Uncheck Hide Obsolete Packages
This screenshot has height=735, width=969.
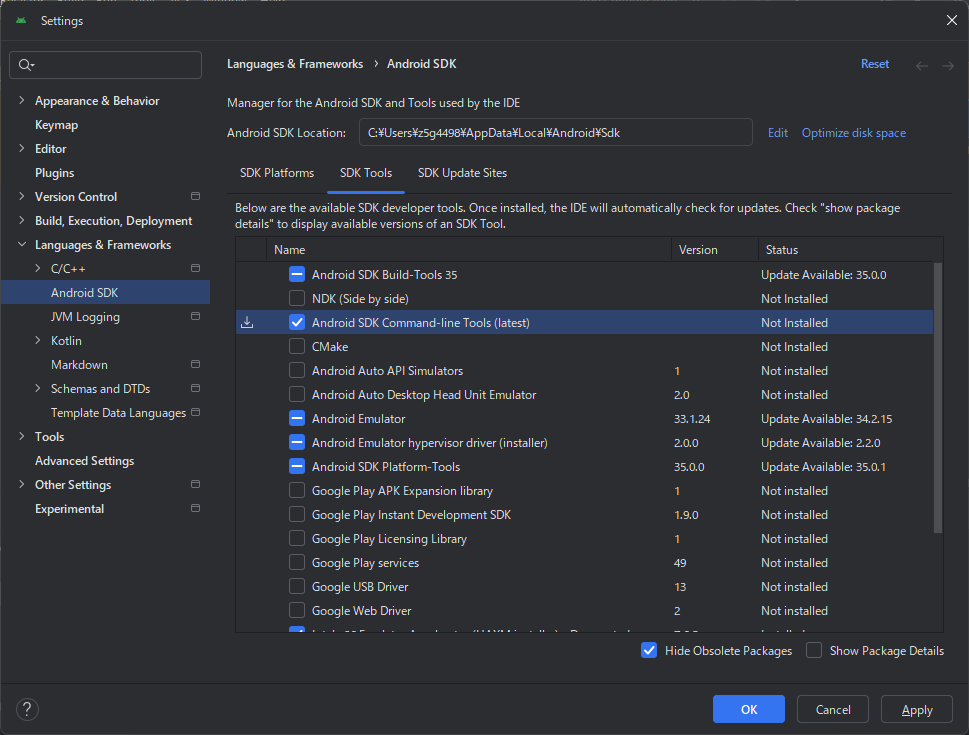pos(650,650)
